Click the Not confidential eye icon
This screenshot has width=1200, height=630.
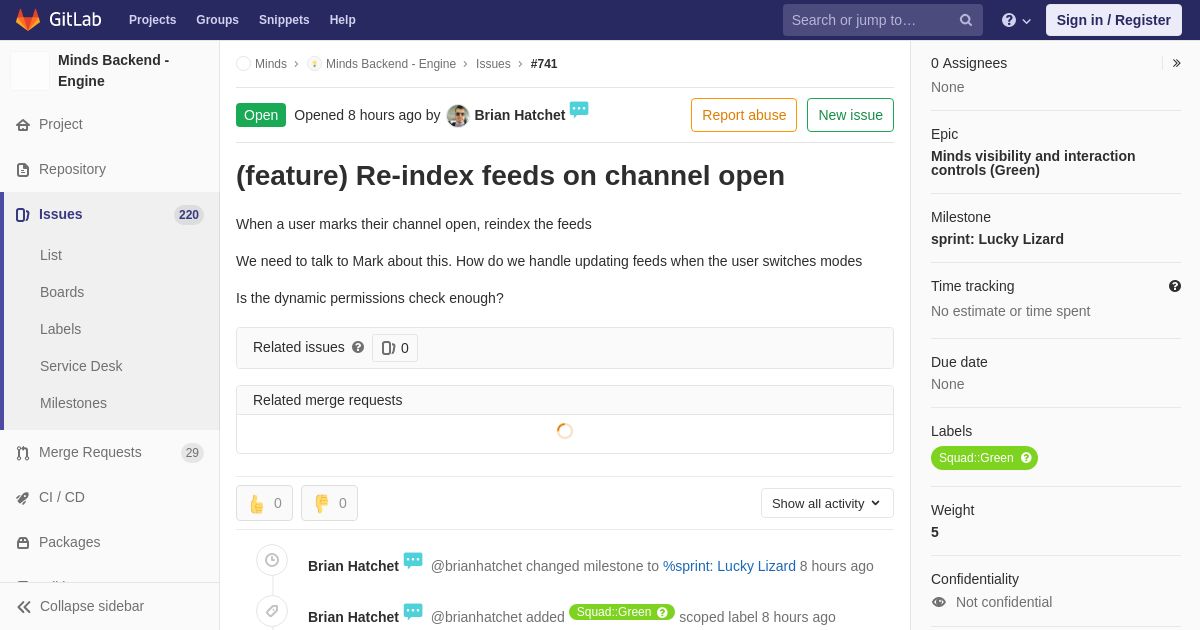pos(939,602)
